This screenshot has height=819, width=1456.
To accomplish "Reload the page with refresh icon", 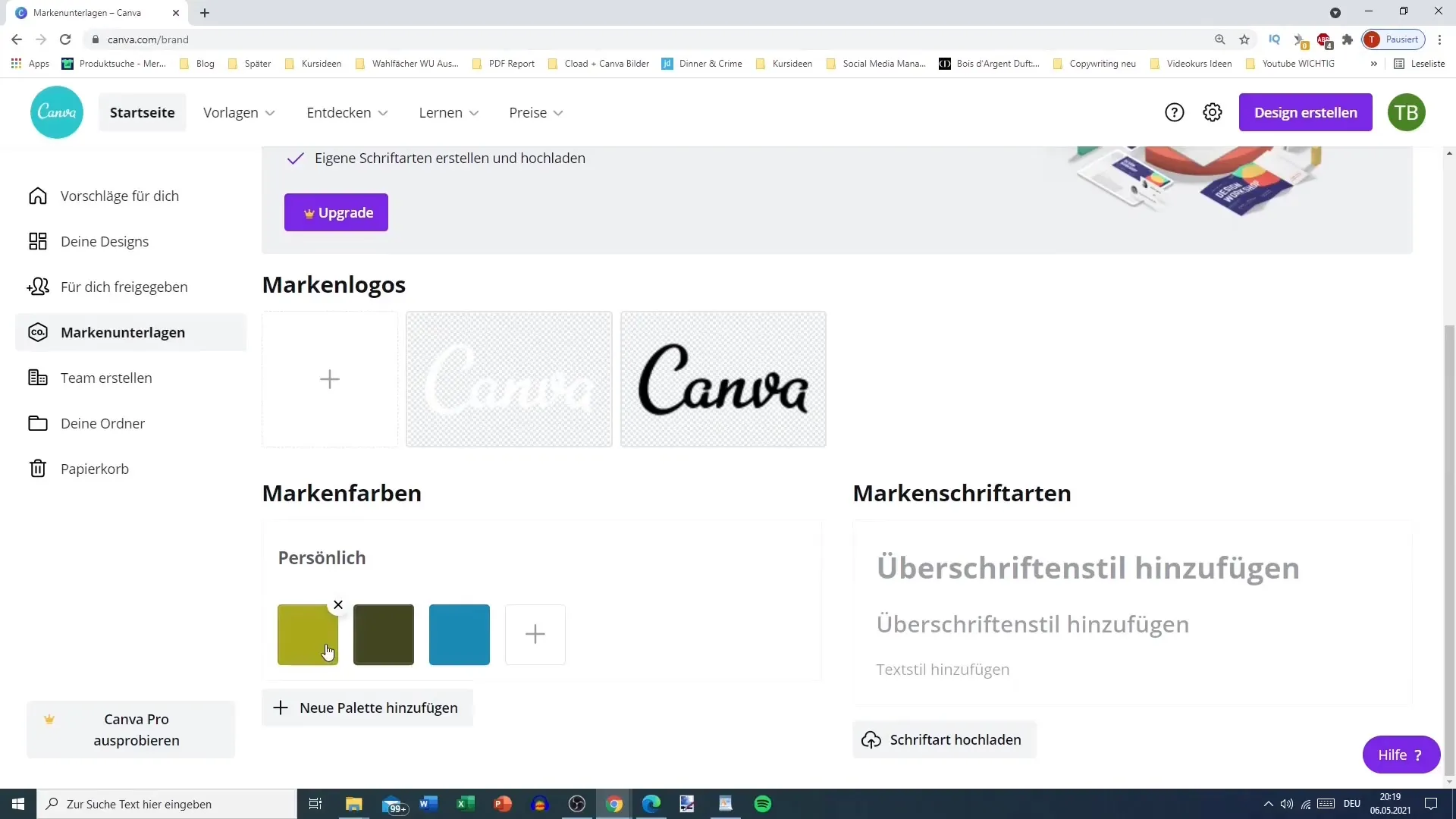I will (x=65, y=39).
